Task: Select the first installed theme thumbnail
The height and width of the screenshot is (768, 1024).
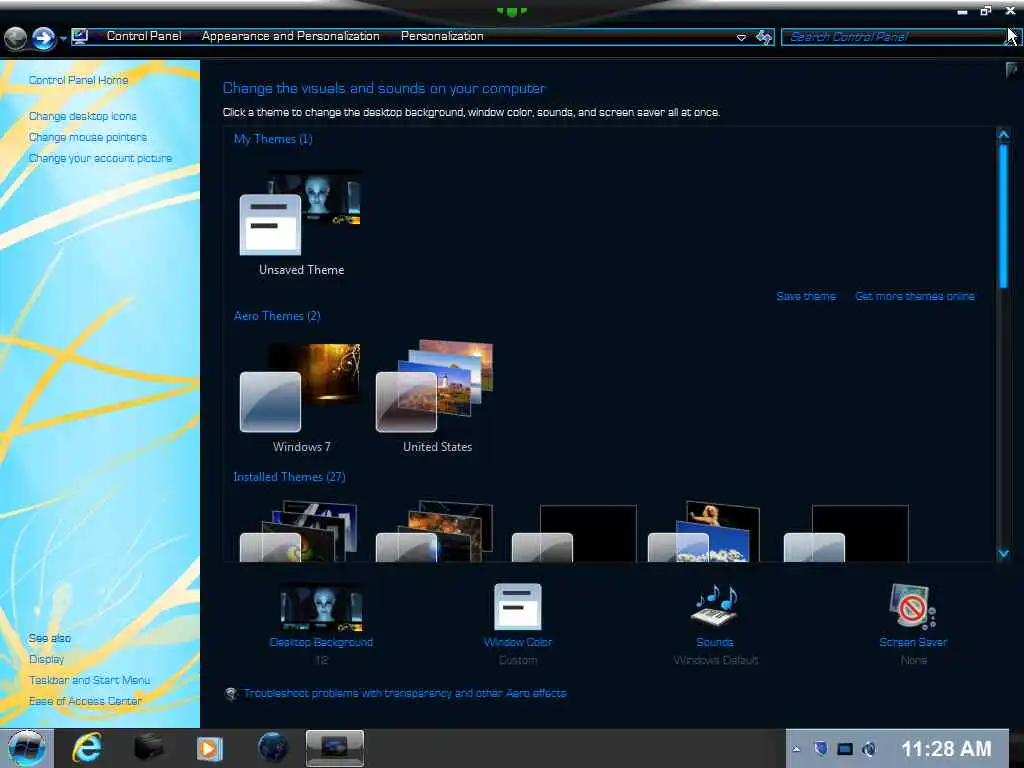Action: pos(299,532)
